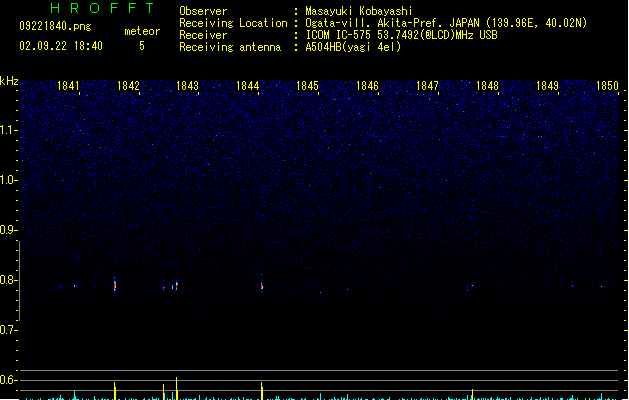This screenshot has height=400, width=629.
Task: Select the filename 09221840.png
Action: pyautogui.click(x=55, y=26)
